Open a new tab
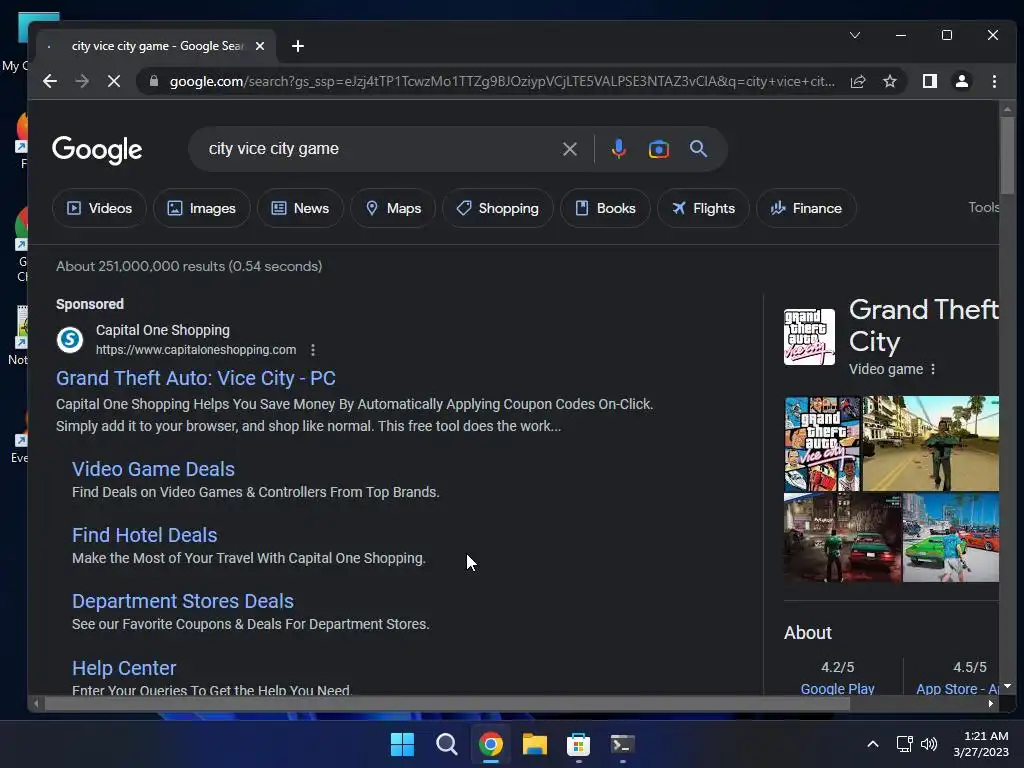This screenshot has width=1024, height=768. pos(298,46)
